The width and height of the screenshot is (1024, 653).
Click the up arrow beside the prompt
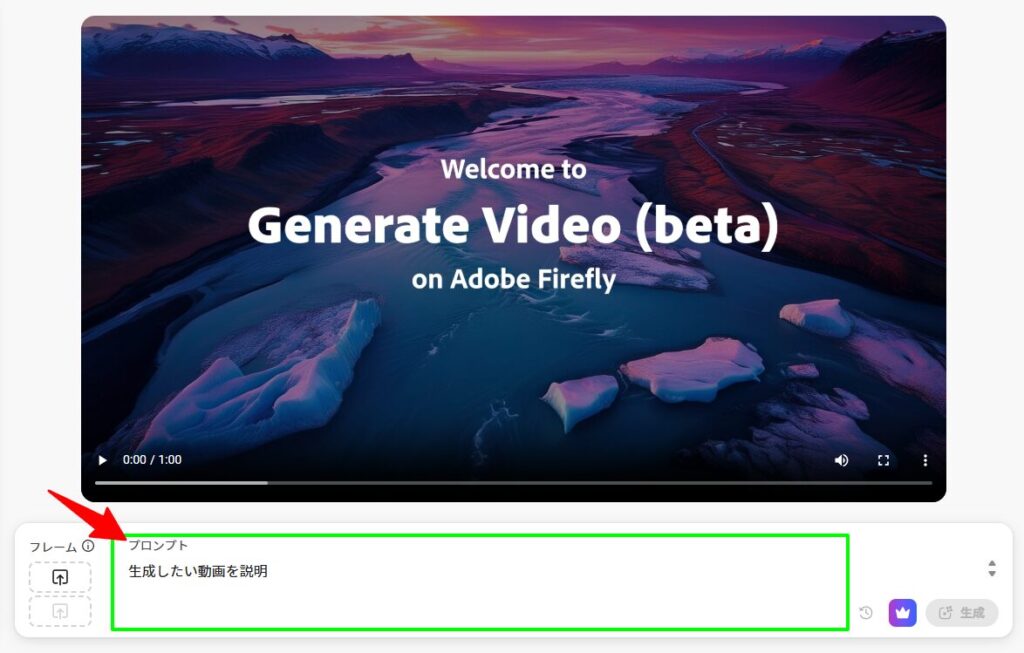(x=992, y=564)
